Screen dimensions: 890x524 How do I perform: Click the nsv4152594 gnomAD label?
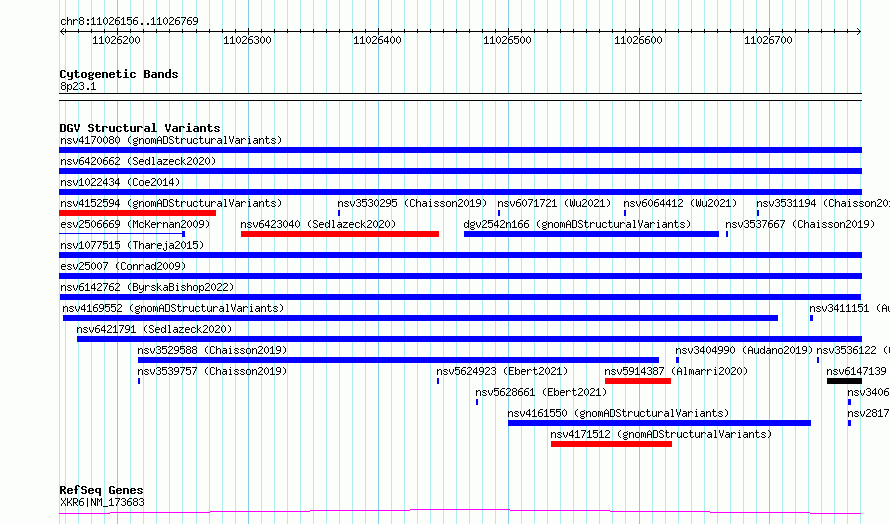(x=171, y=203)
